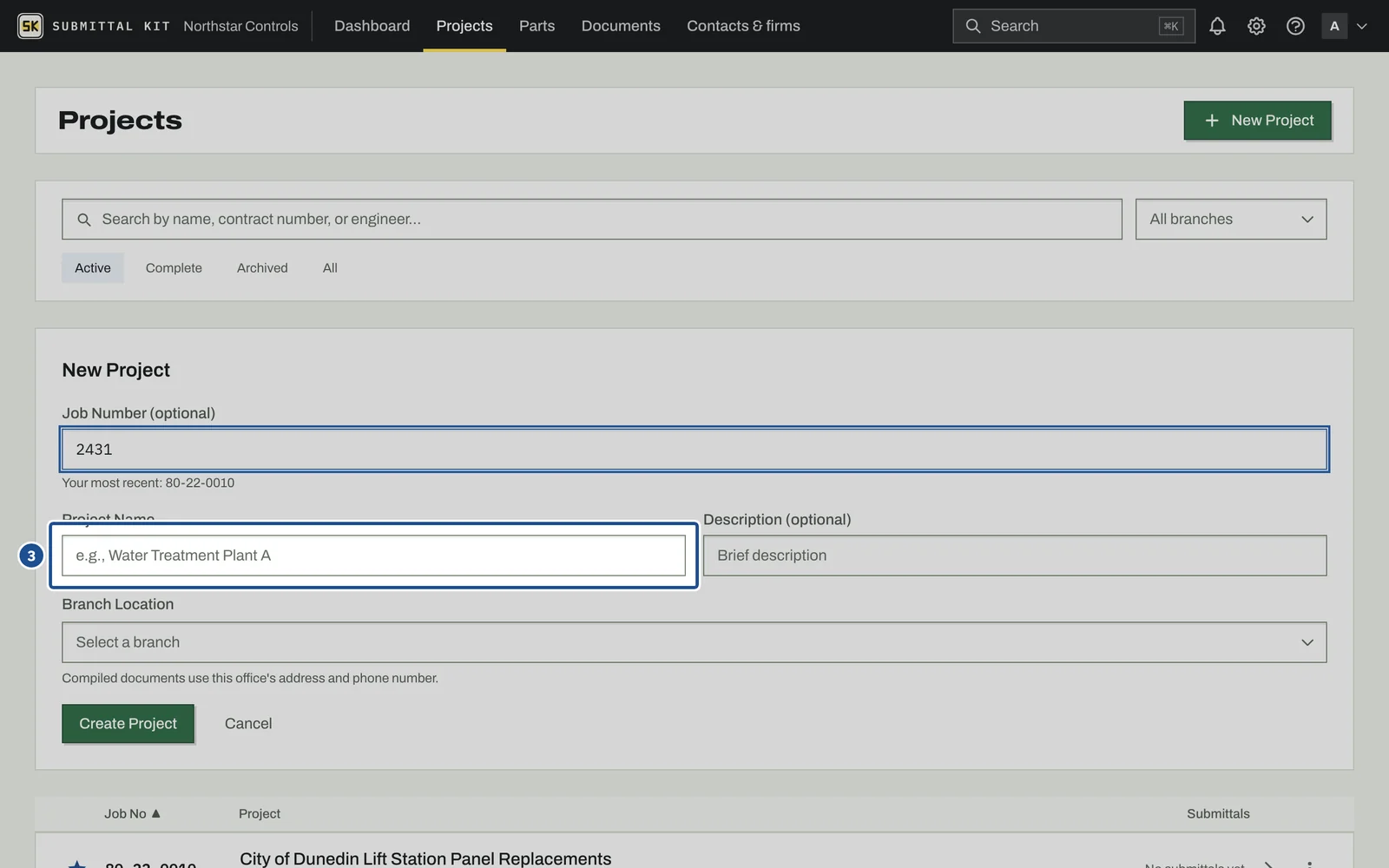Screen dimensions: 1389x868
Task: Open the notifications bell
Action: point(1217,26)
